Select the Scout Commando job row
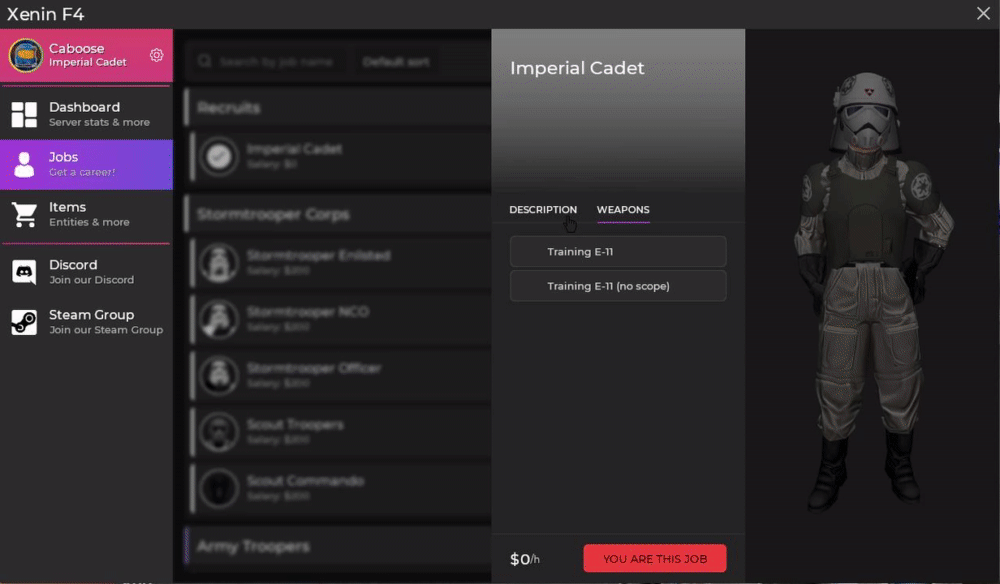 [x=341, y=488]
